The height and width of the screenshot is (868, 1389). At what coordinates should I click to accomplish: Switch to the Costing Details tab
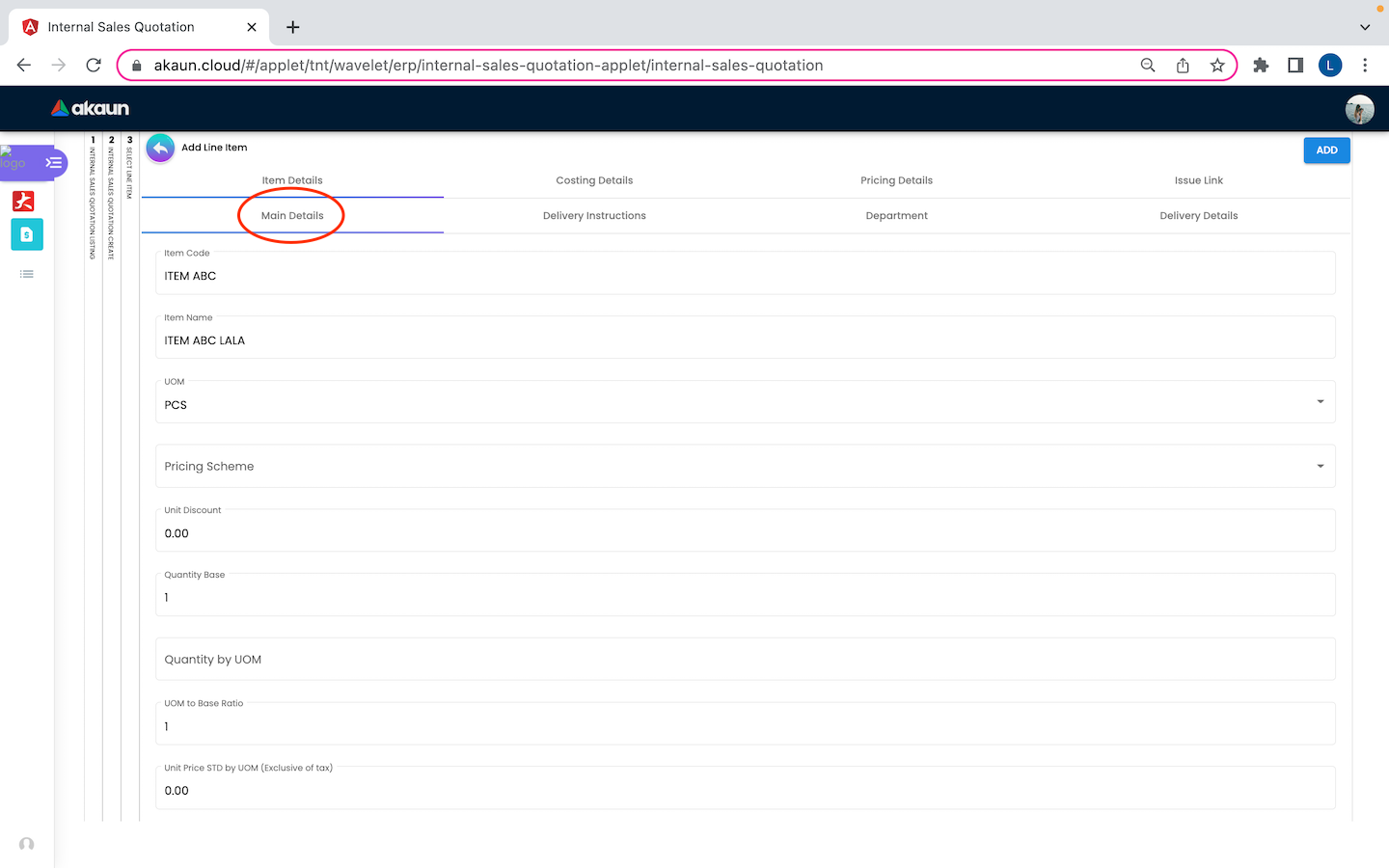tap(594, 180)
